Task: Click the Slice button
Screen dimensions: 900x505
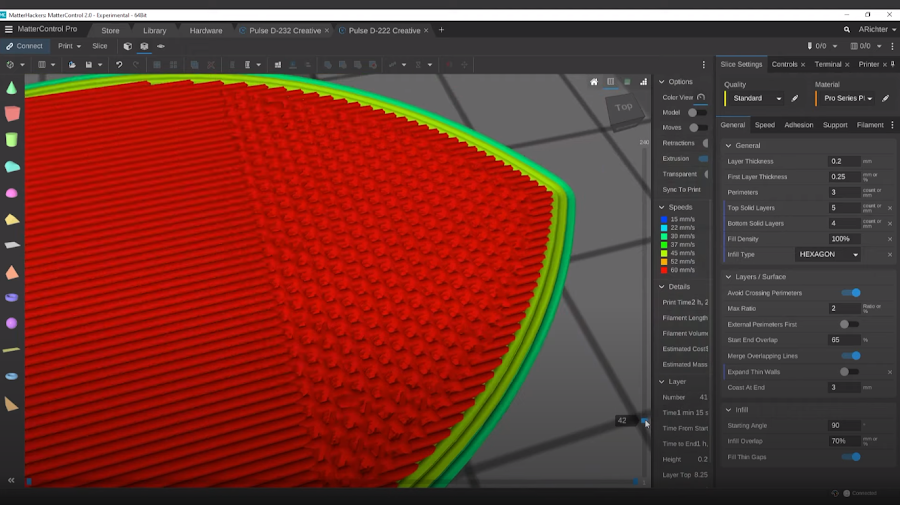Action: 100,46
